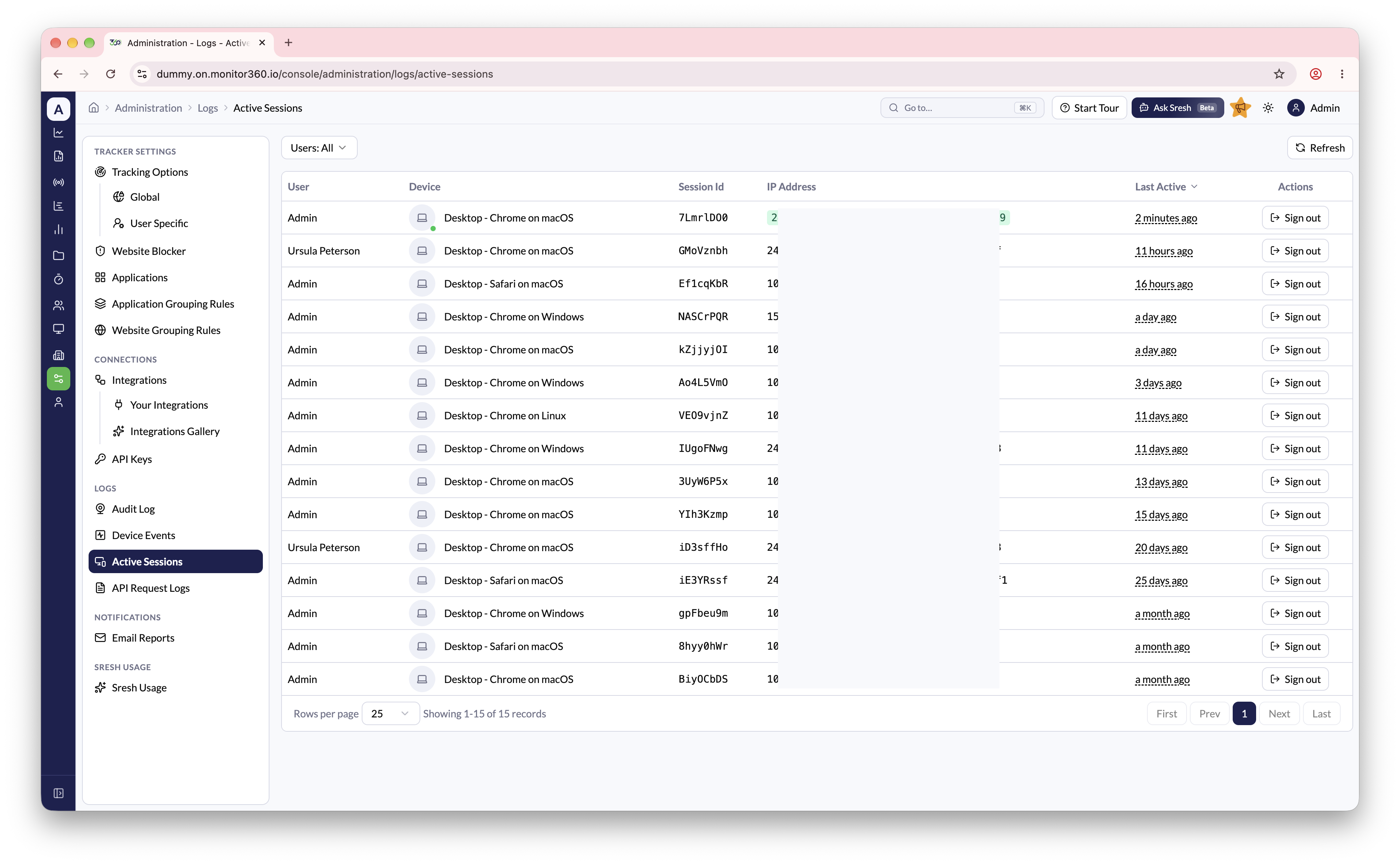Open Email Reports in the sidebar
Screen dimensions: 1400x865
point(142,637)
